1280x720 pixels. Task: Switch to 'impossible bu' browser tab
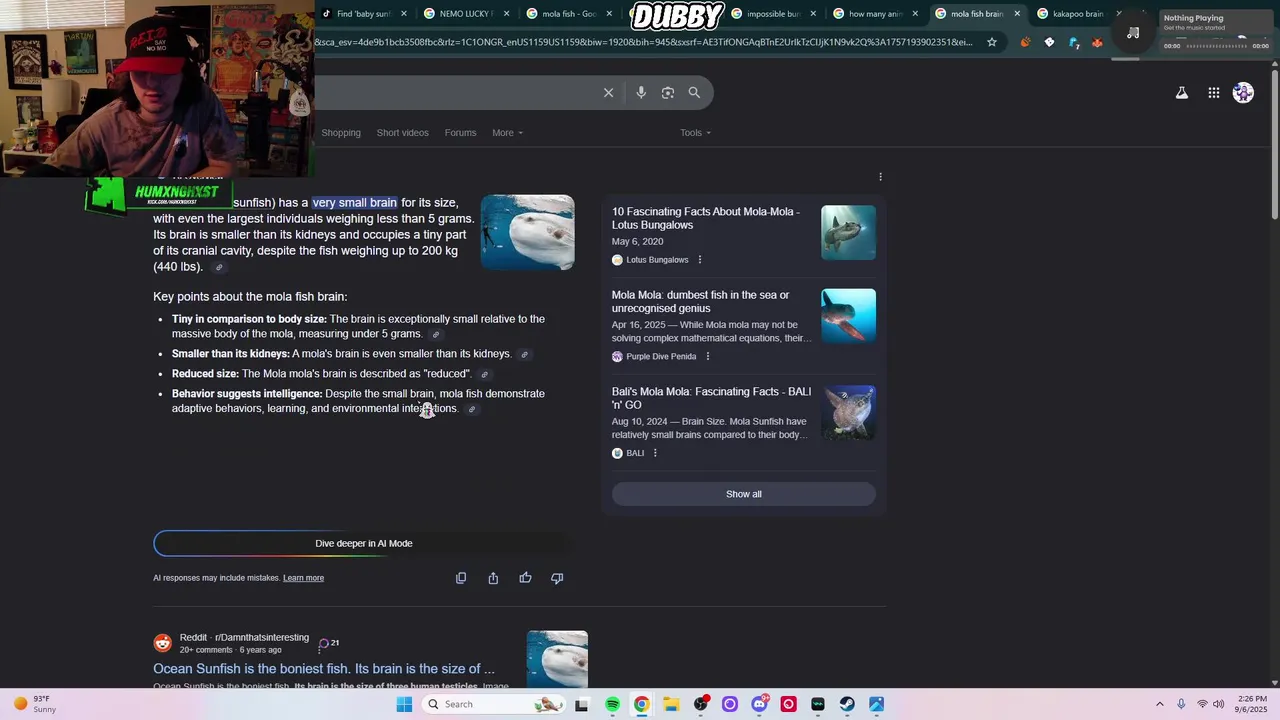coord(771,14)
